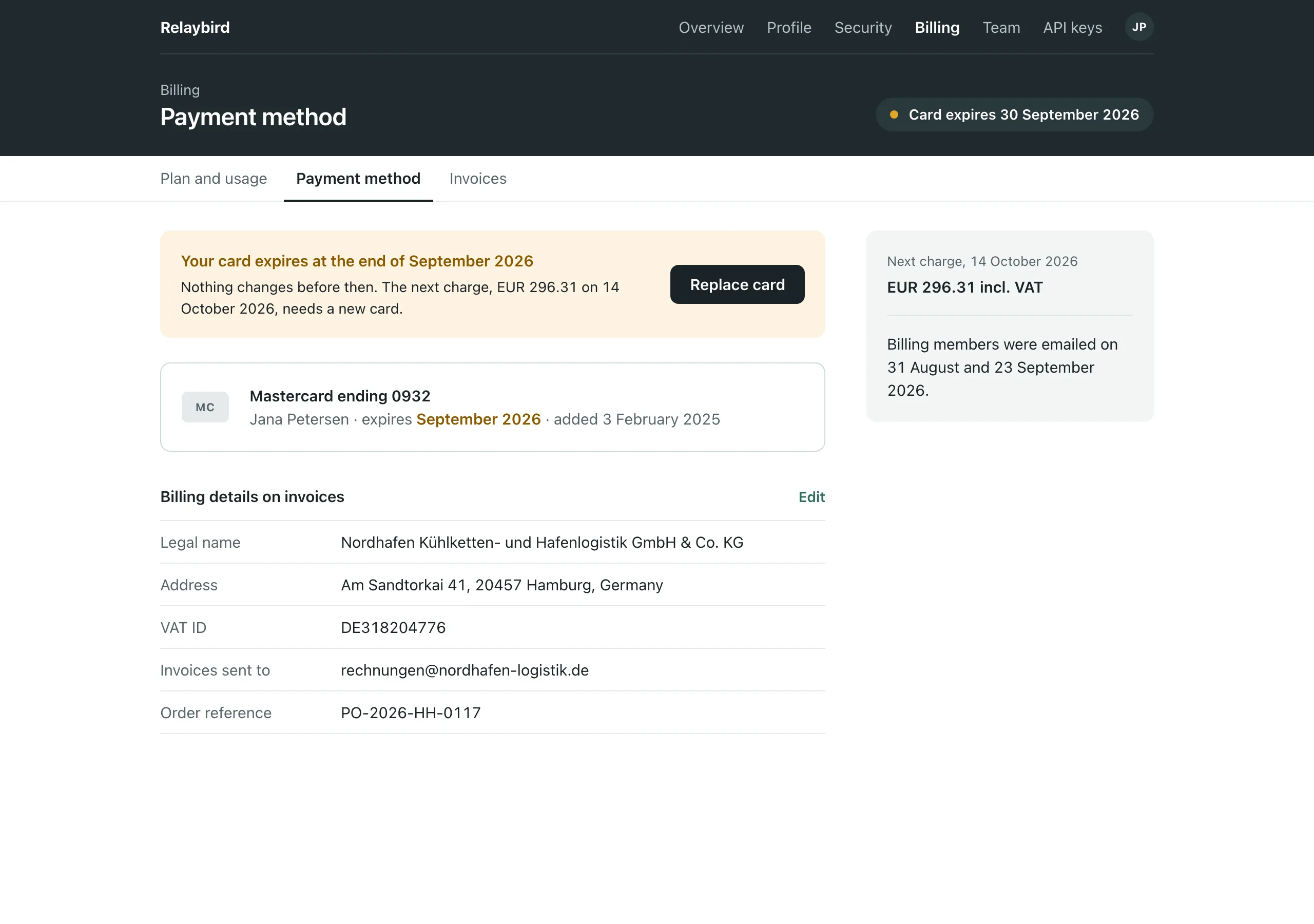Image resolution: width=1314 pixels, height=924 pixels.
Task: Open the Team page
Action: (x=1001, y=28)
